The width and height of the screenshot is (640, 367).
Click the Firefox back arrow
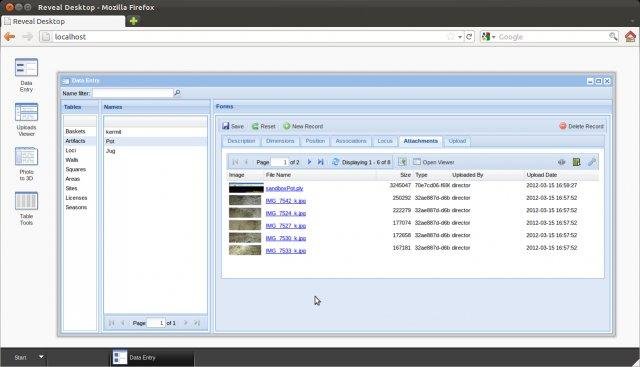(9, 37)
